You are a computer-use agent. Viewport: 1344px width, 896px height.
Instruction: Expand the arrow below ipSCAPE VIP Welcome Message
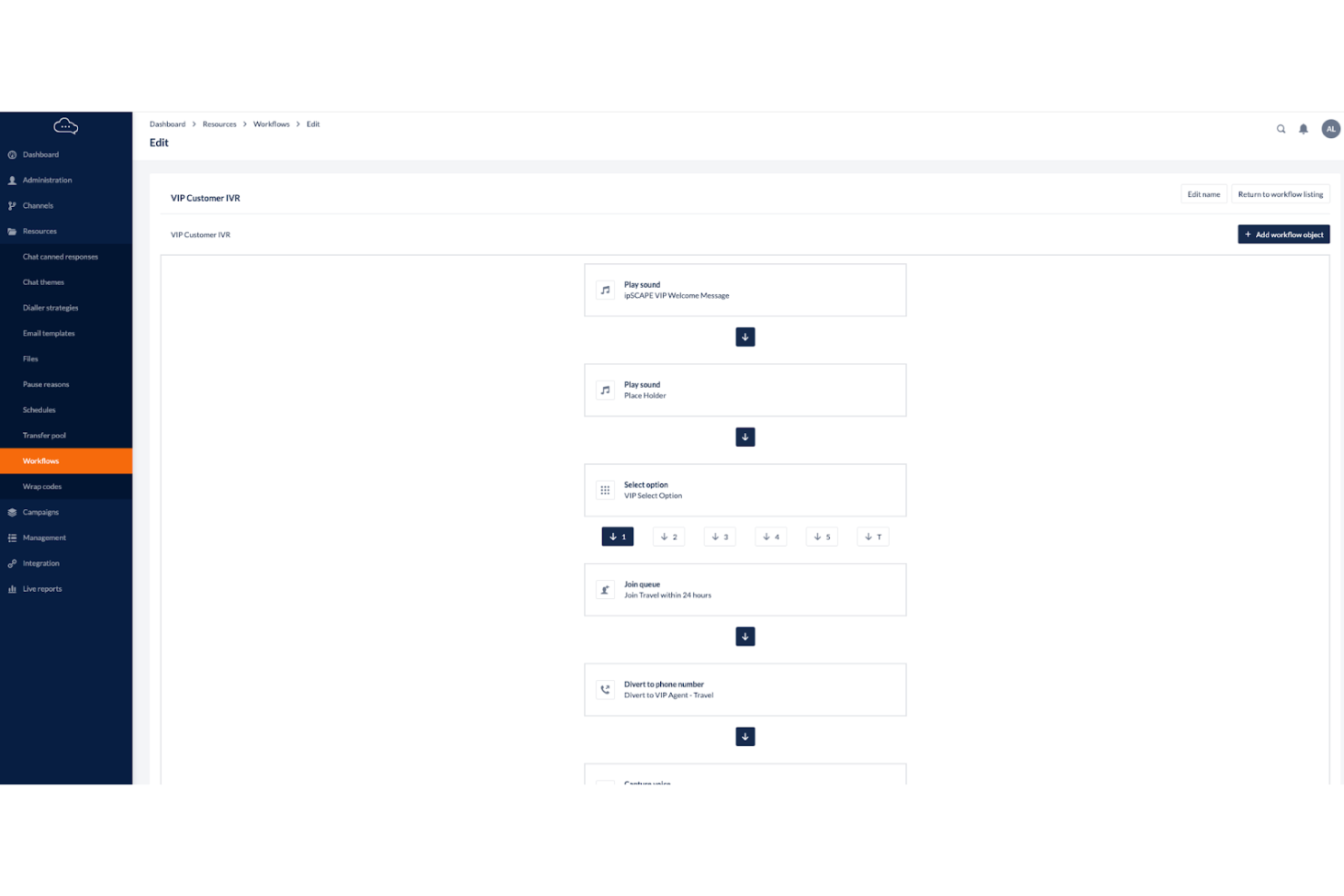point(745,337)
